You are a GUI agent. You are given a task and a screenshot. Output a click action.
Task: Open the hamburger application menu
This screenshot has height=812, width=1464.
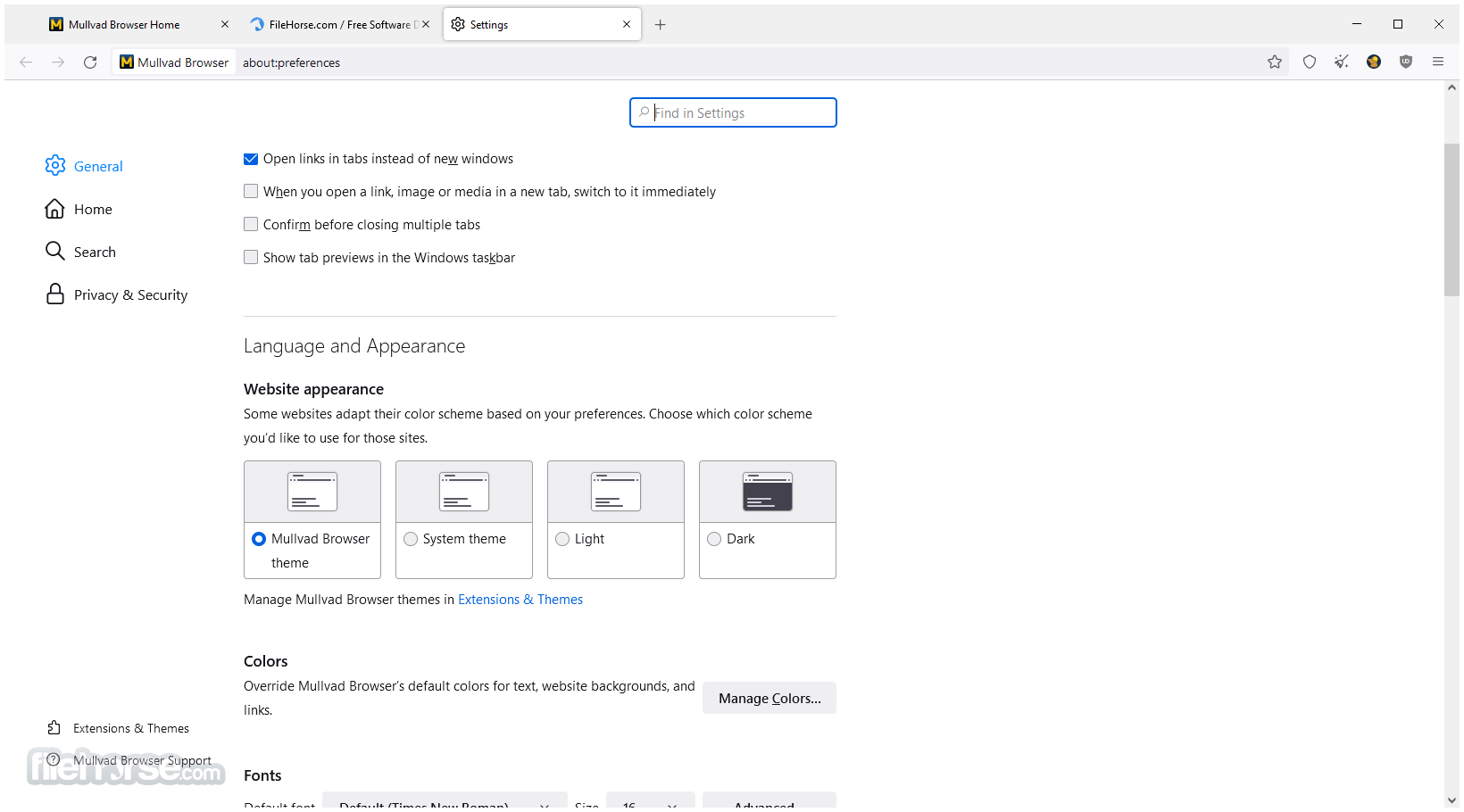coord(1438,62)
